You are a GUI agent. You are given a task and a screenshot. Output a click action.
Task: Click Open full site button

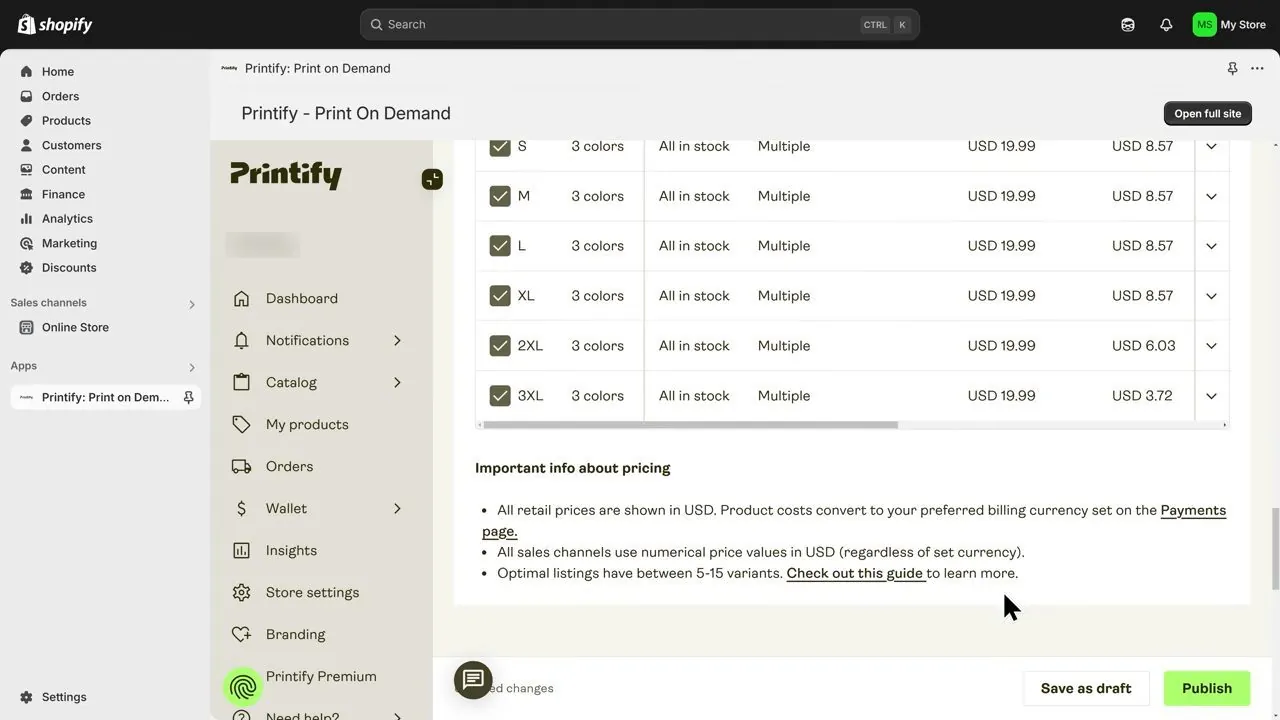(1208, 113)
